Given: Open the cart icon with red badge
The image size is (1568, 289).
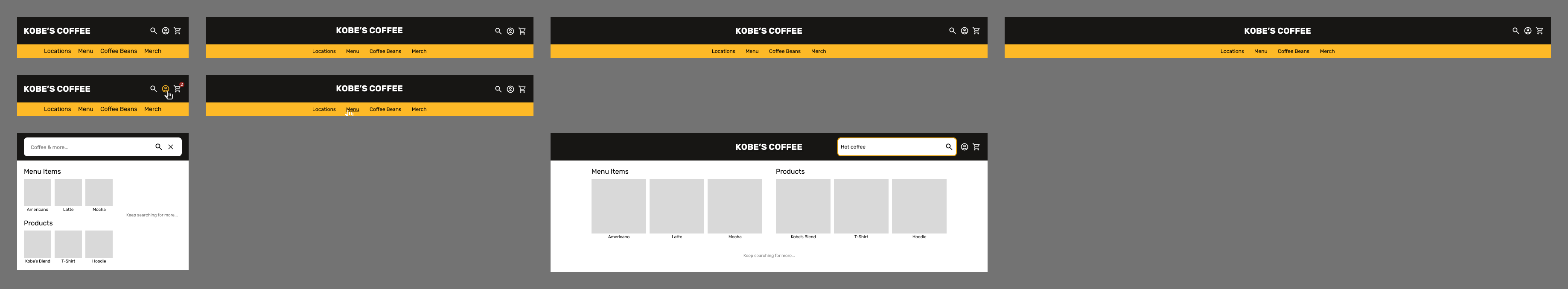Looking at the screenshot, I should point(177,89).
